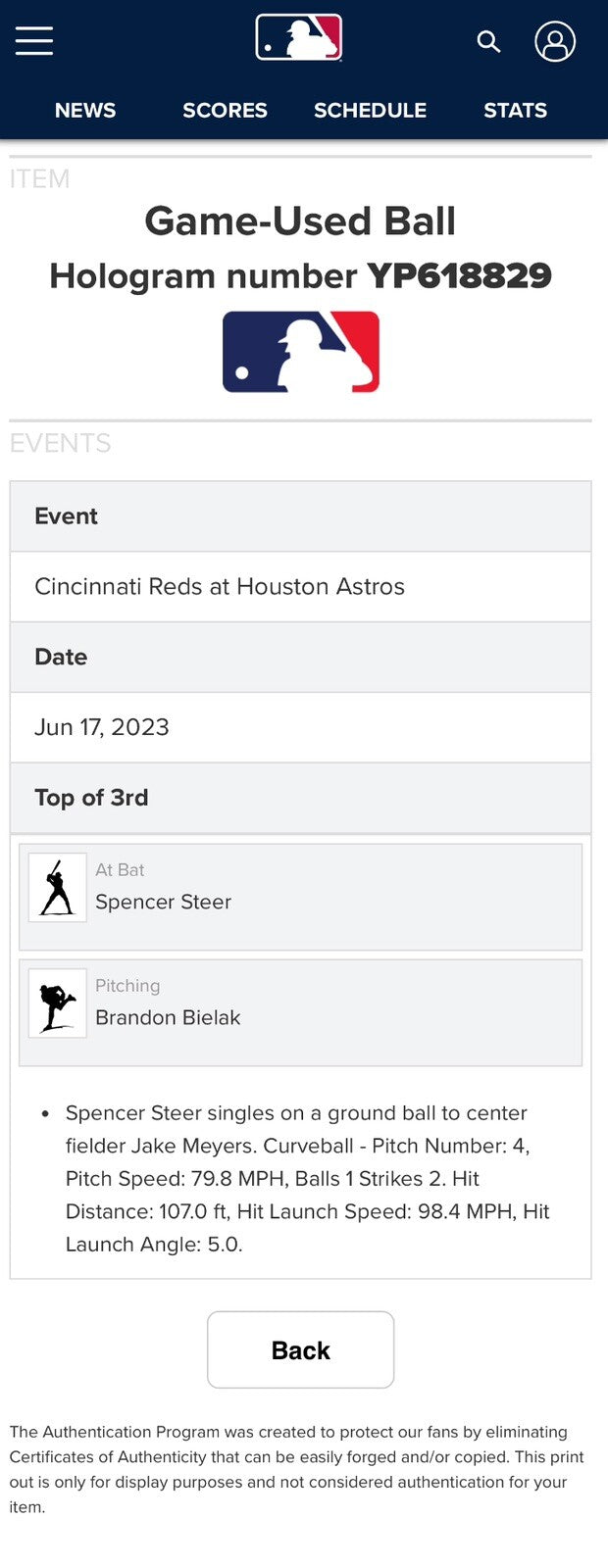Click the Game-Used Ball heading
Viewport: 608px width, 1568px height.
click(300, 220)
